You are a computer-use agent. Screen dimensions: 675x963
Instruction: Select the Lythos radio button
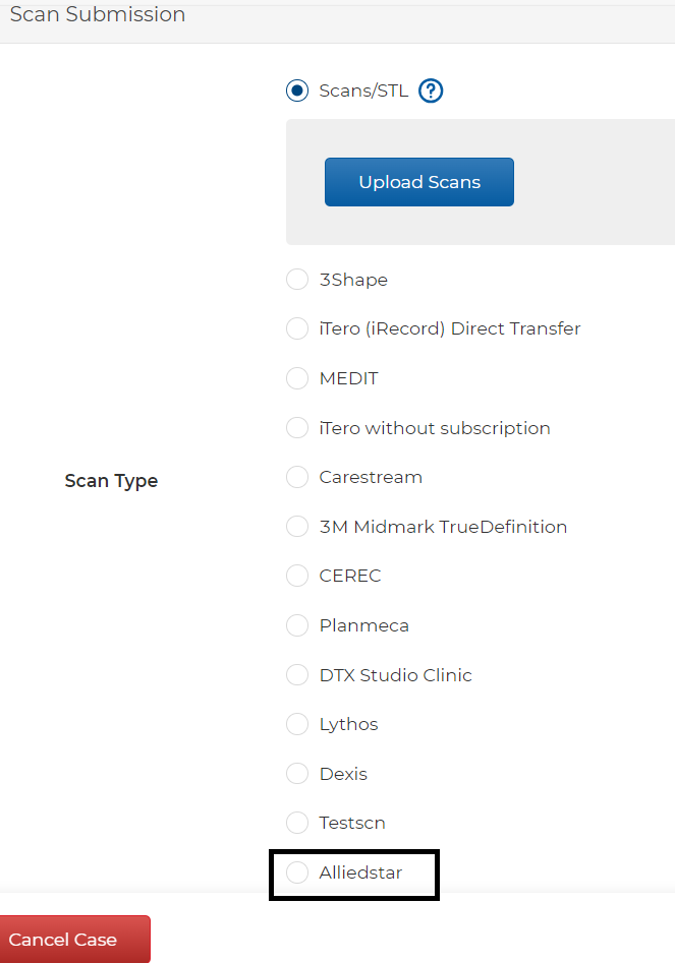tap(297, 724)
